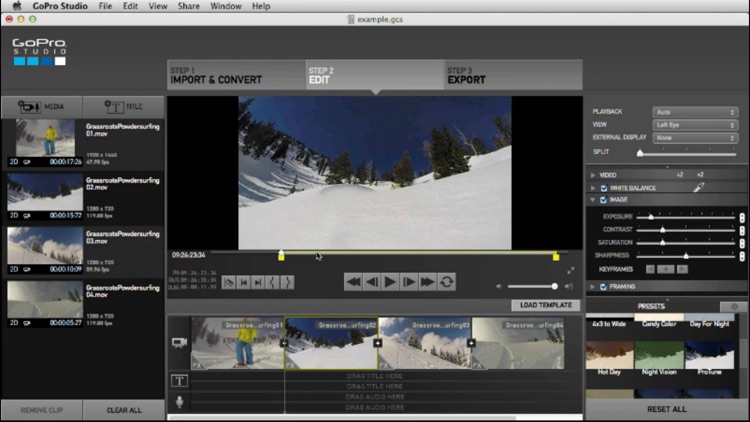The height and width of the screenshot is (422, 750).
Task: Play the clip
Action: pos(390,282)
